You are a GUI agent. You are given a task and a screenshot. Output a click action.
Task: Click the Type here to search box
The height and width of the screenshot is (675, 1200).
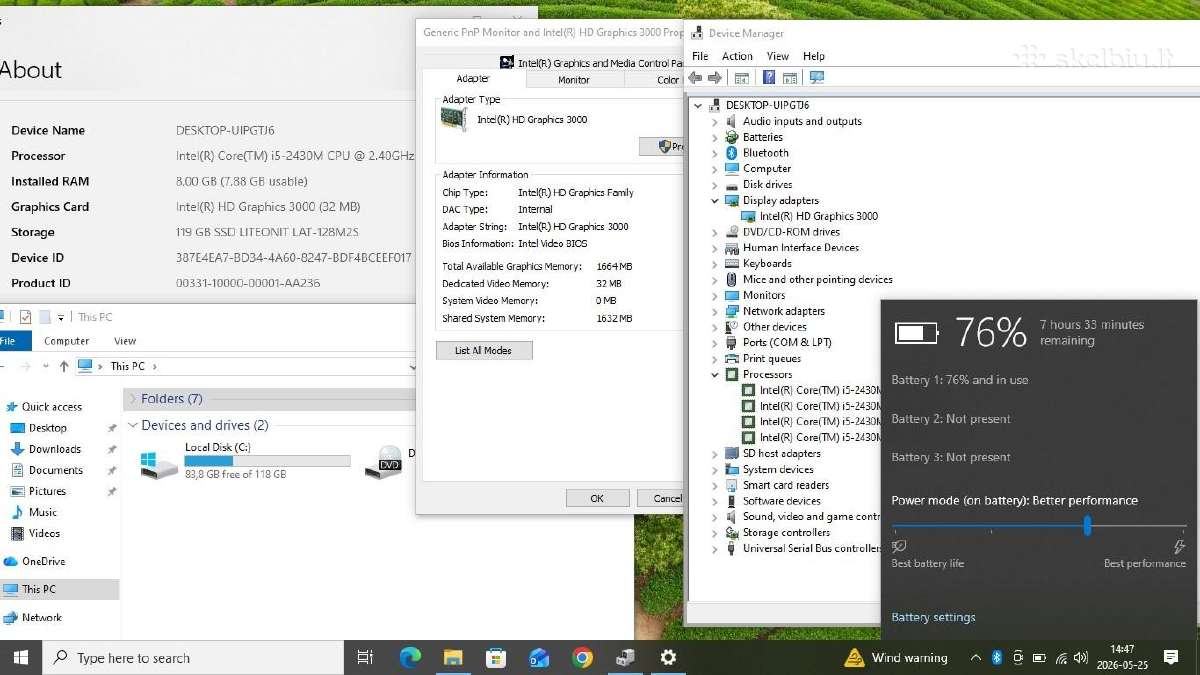pyautogui.click(x=192, y=657)
